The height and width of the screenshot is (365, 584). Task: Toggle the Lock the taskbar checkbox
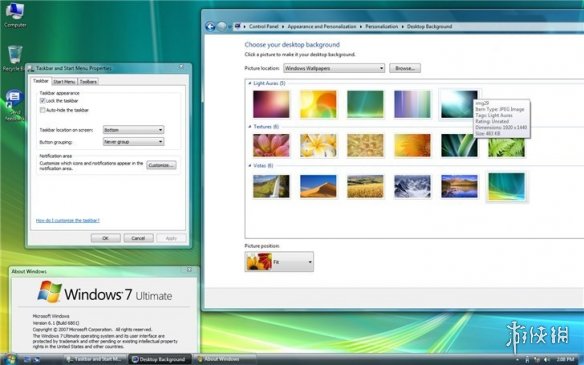coord(42,101)
